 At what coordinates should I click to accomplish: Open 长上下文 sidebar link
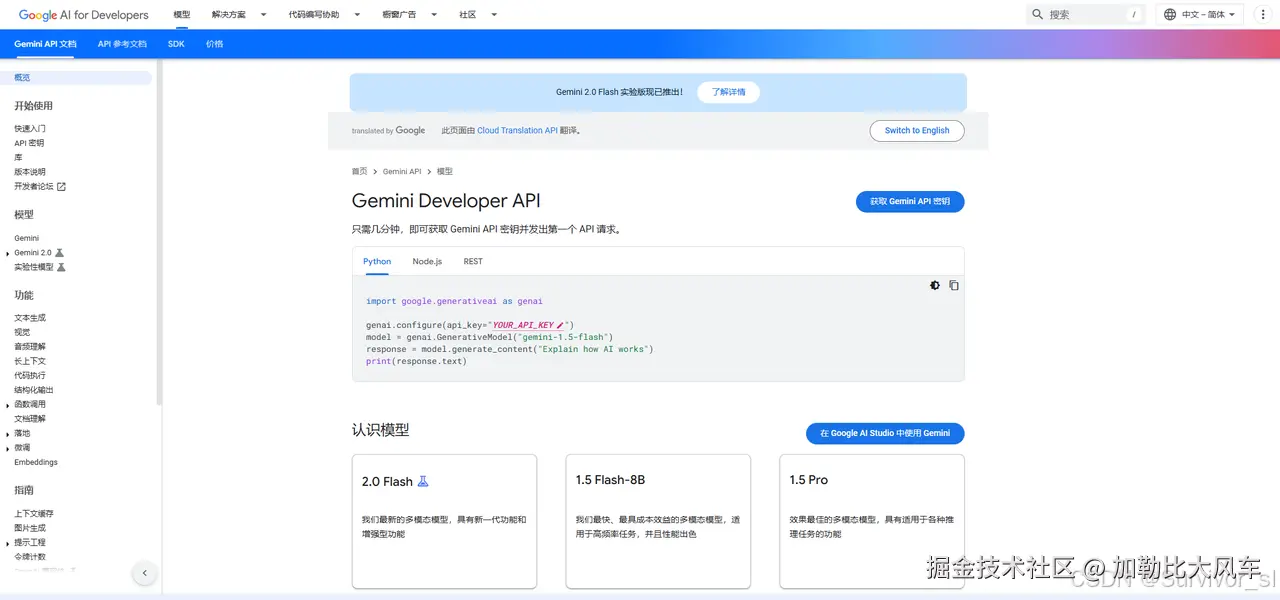(30, 361)
